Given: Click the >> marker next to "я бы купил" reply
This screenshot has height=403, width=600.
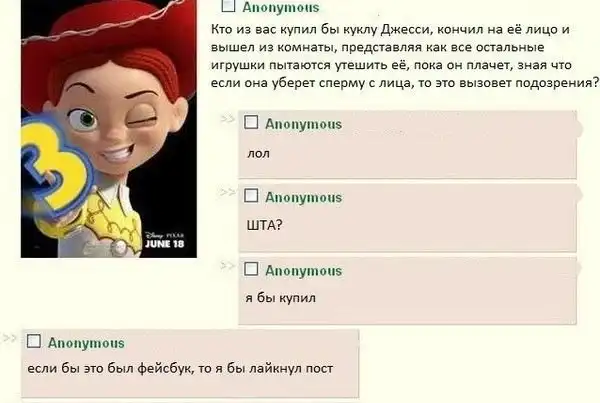Looking at the screenshot, I should [227, 265].
